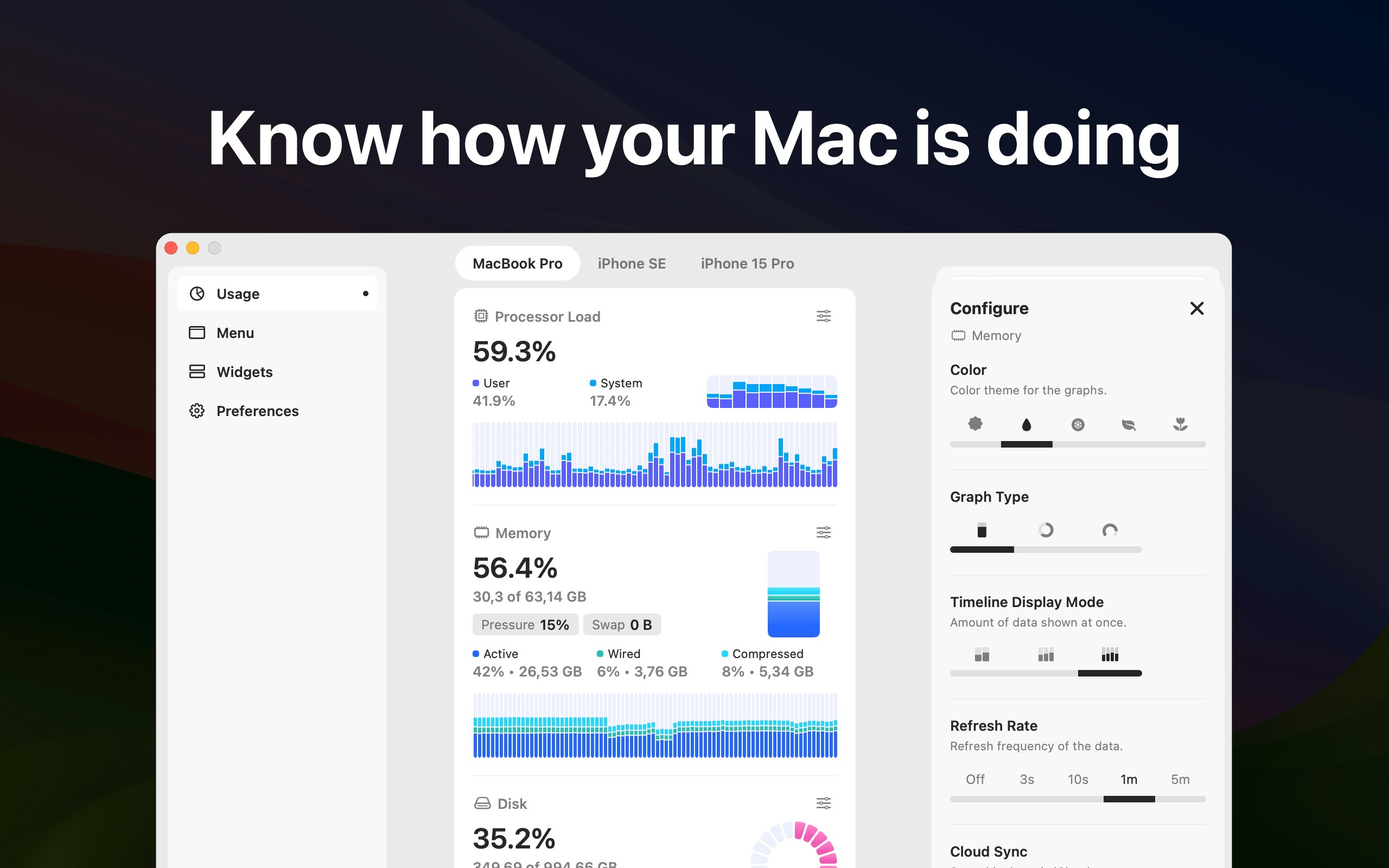Switch to the iPhone SE tab

click(x=630, y=264)
